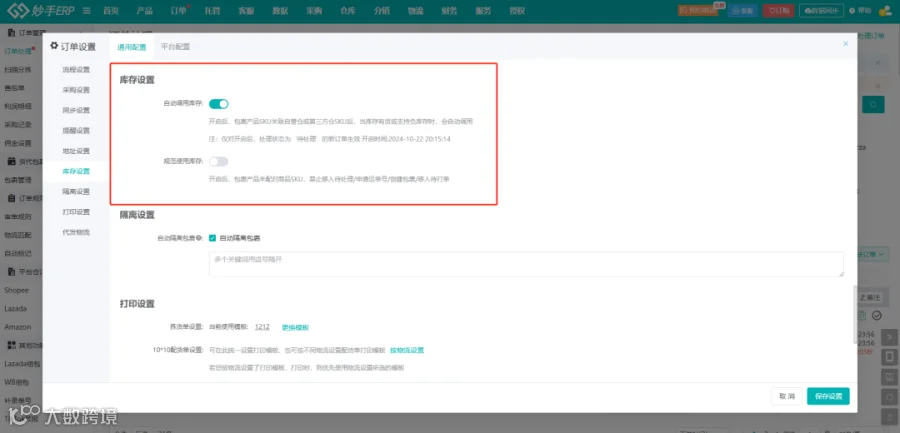Viewport: 900px width, 433px height.
Task: Open 按物流设置 link
Action: tap(407, 350)
